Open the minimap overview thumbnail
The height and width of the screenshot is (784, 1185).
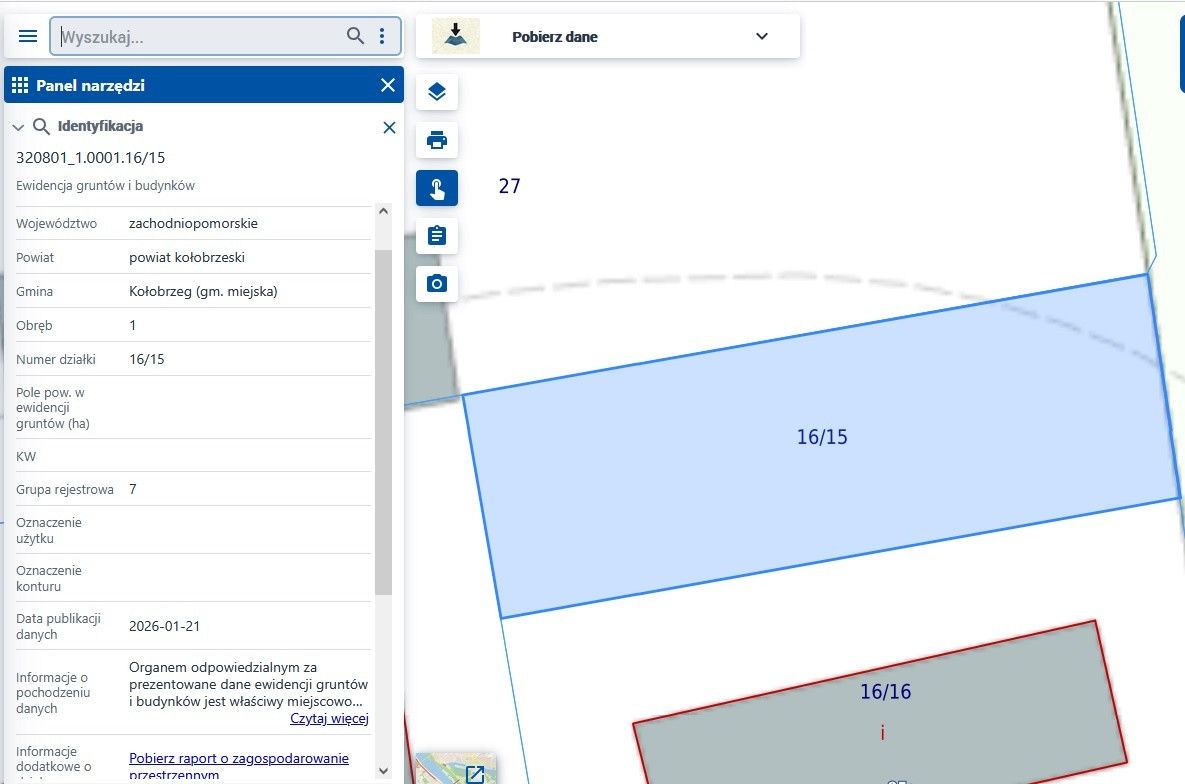[x=456, y=769]
